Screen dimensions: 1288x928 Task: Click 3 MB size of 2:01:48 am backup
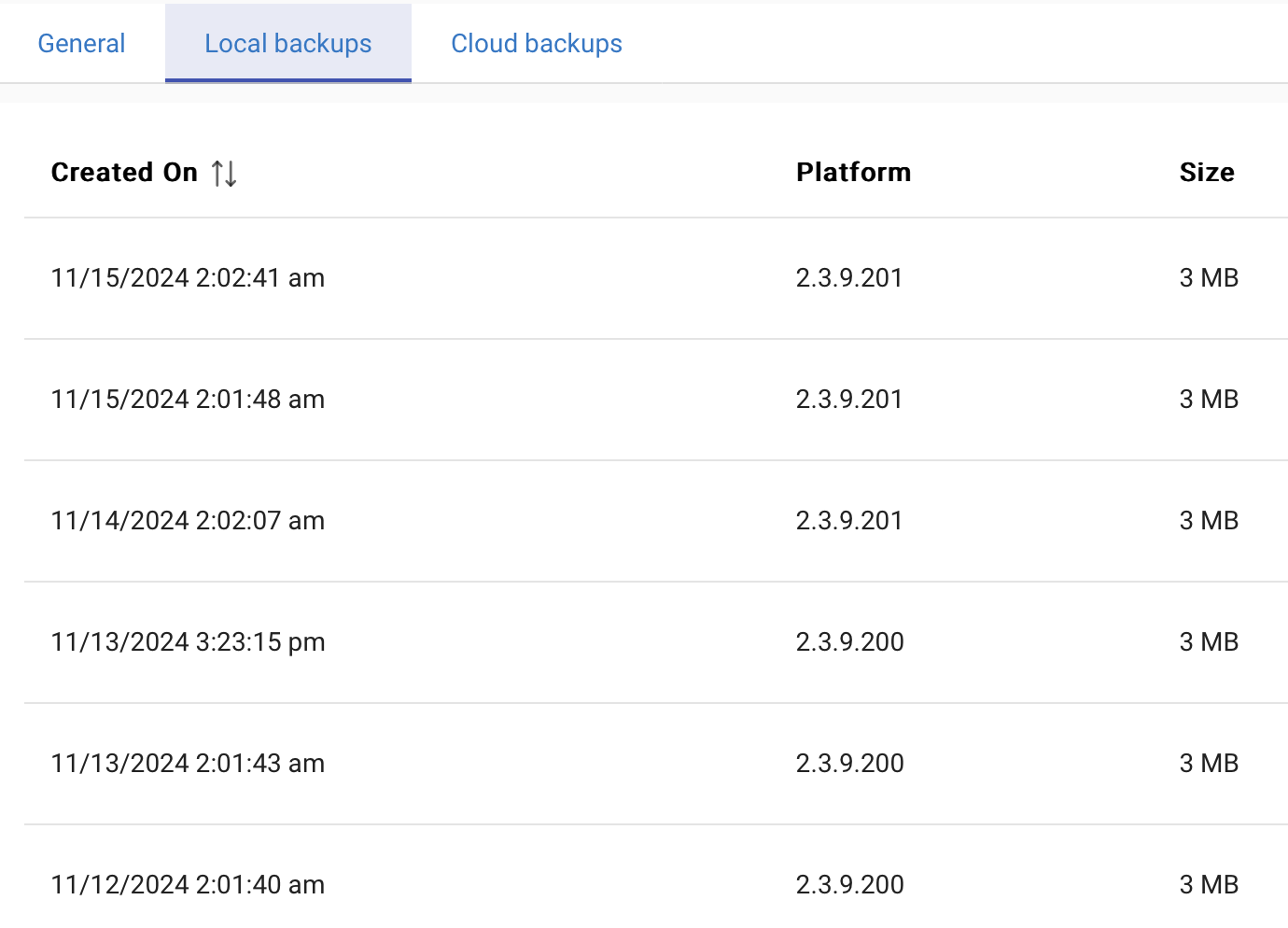(1209, 400)
